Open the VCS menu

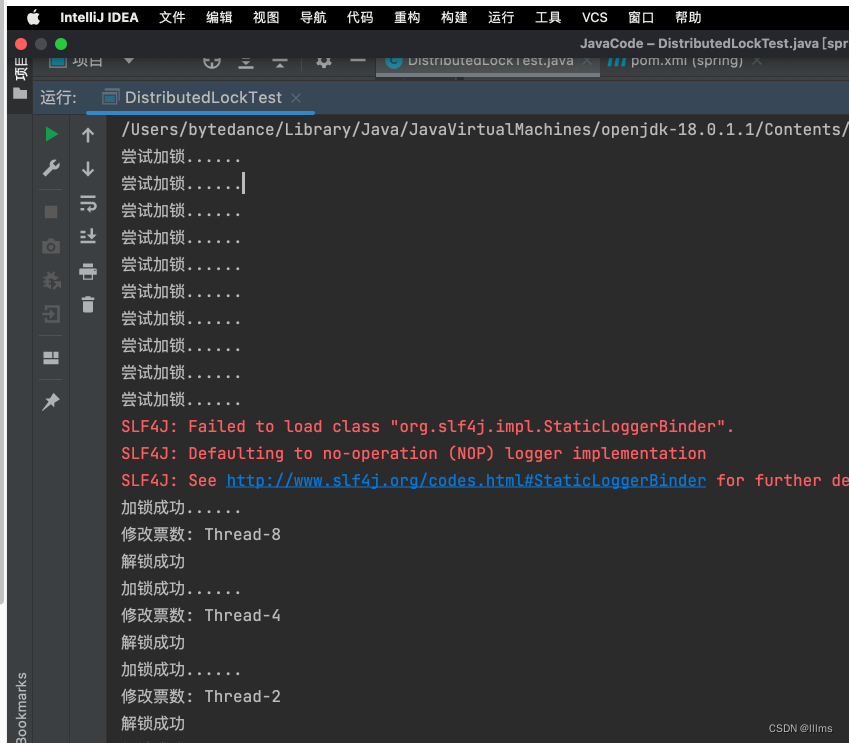[x=595, y=17]
